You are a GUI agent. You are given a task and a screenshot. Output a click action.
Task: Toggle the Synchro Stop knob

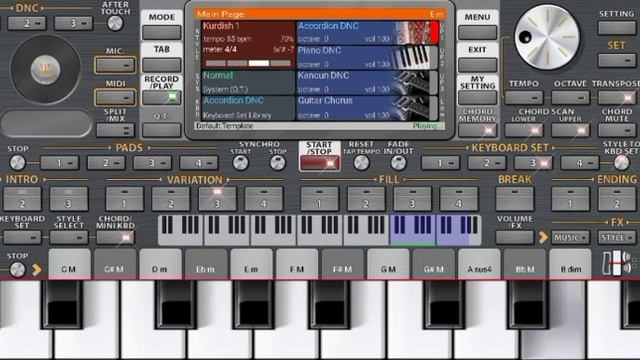(x=278, y=163)
